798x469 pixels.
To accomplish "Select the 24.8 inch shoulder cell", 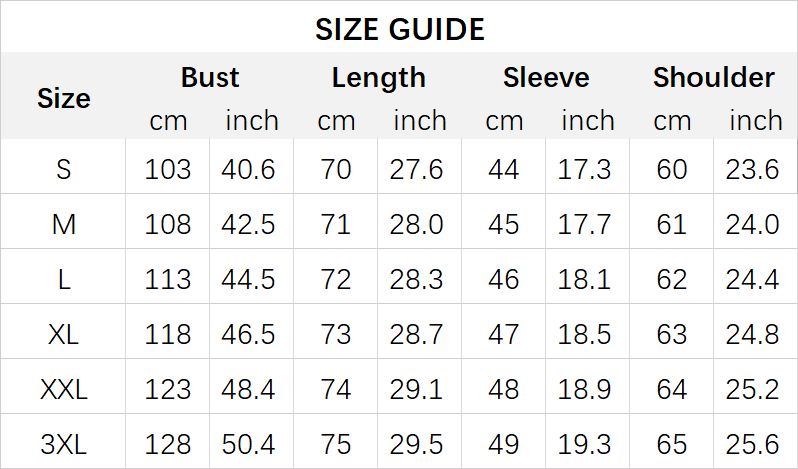I will coord(752,334).
